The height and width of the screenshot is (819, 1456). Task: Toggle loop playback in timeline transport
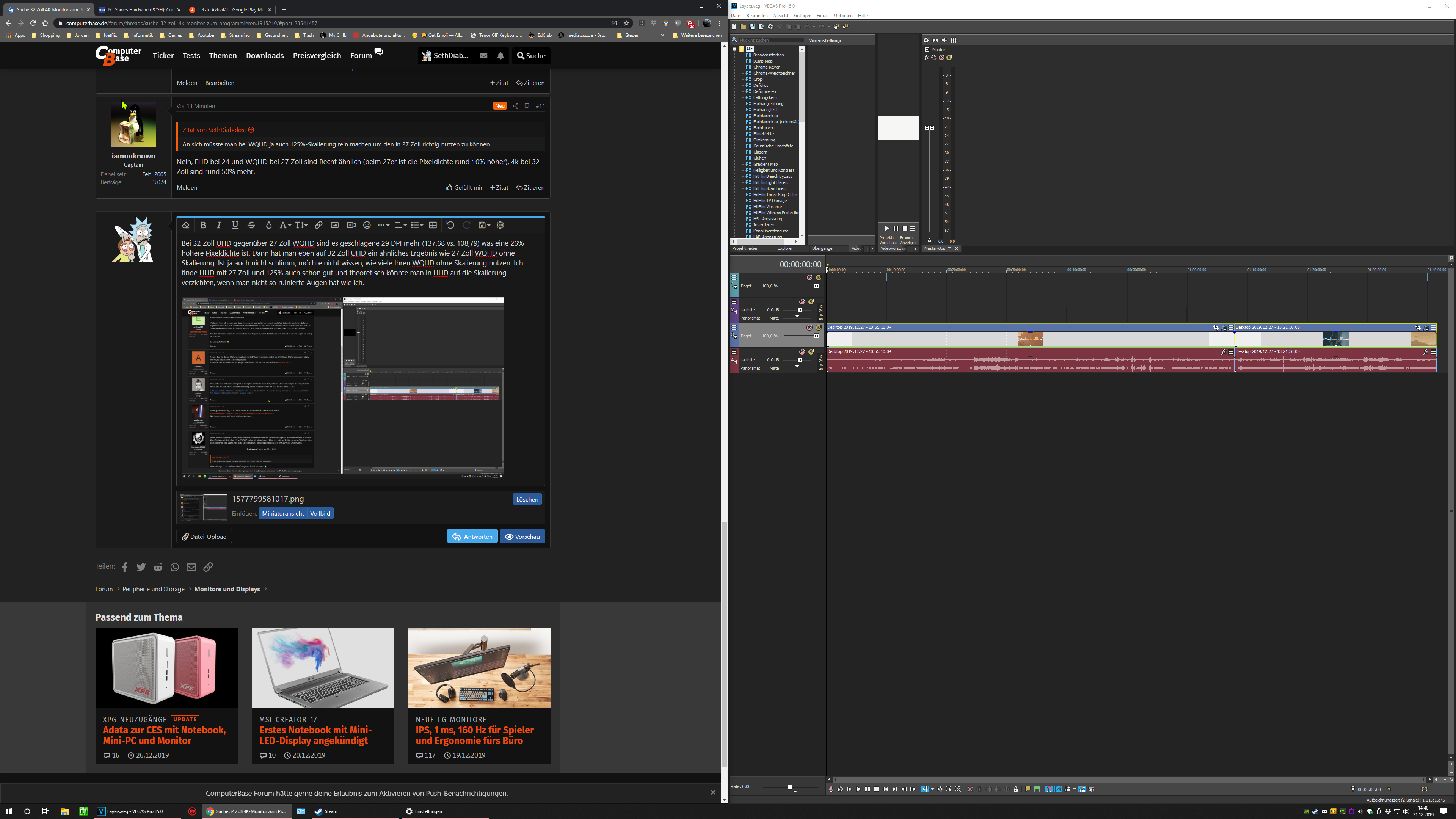tap(840, 789)
